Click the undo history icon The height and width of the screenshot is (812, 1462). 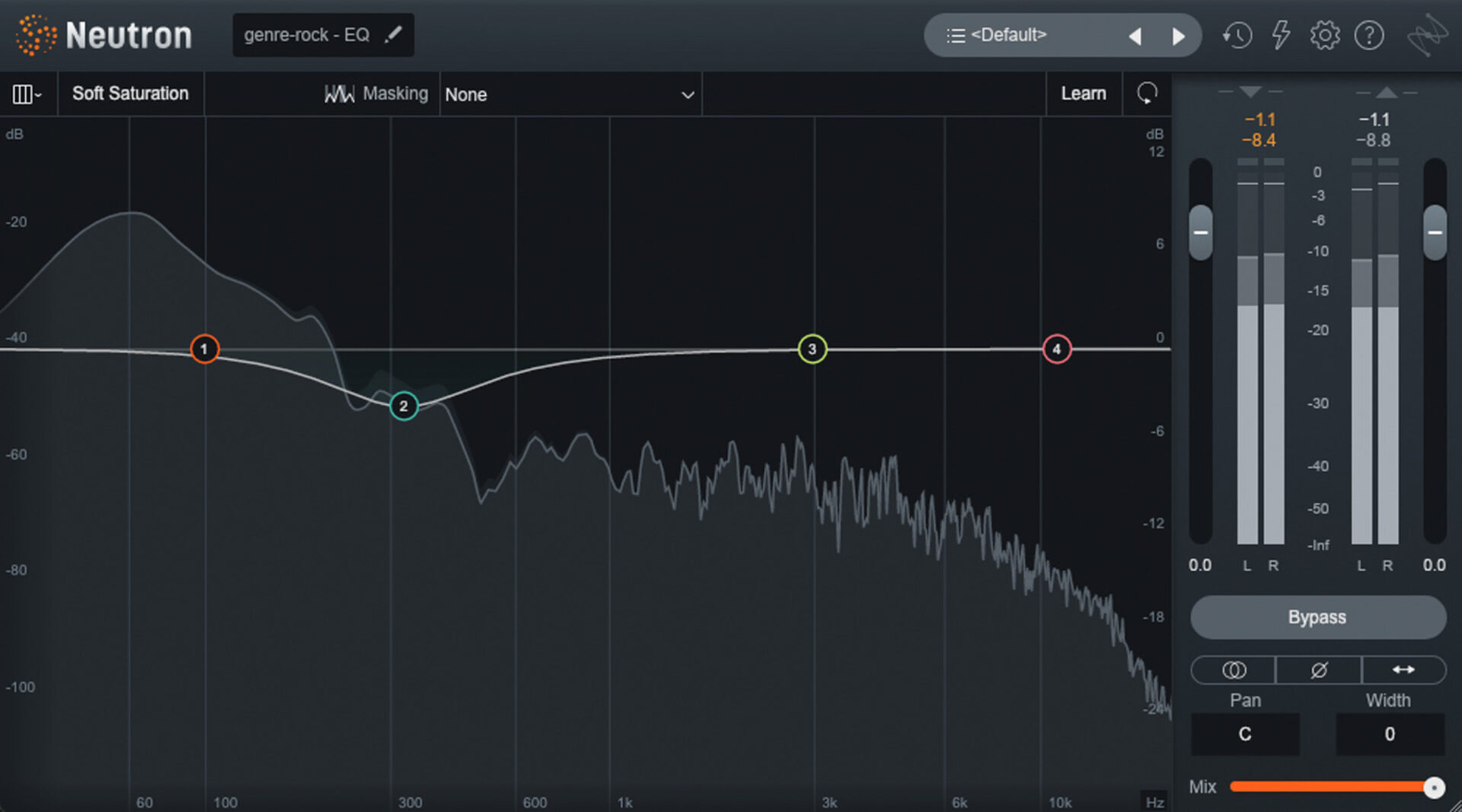pyautogui.click(x=1237, y=34)
